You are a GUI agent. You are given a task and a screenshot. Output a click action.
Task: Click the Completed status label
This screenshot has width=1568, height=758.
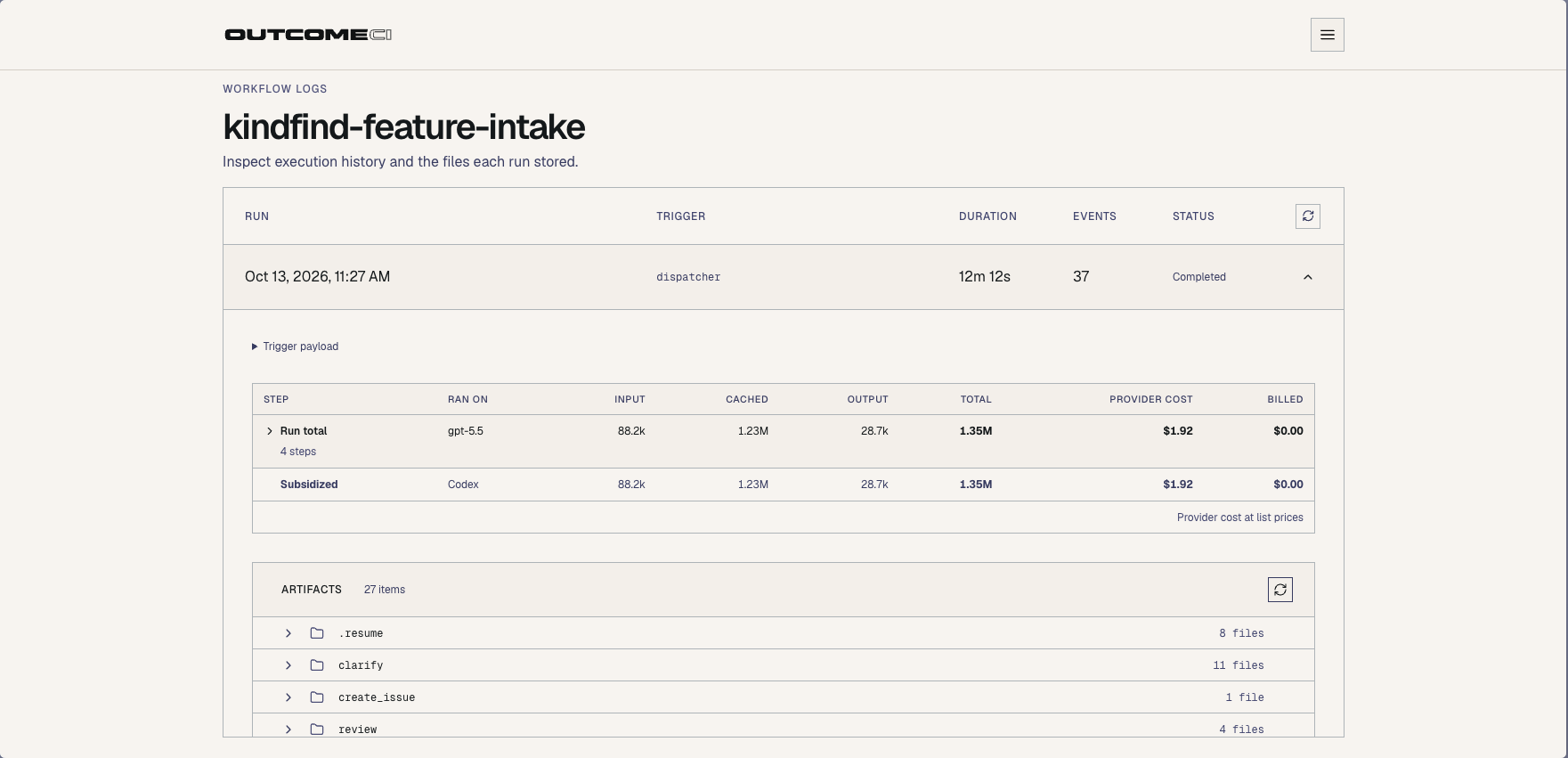1199,277
